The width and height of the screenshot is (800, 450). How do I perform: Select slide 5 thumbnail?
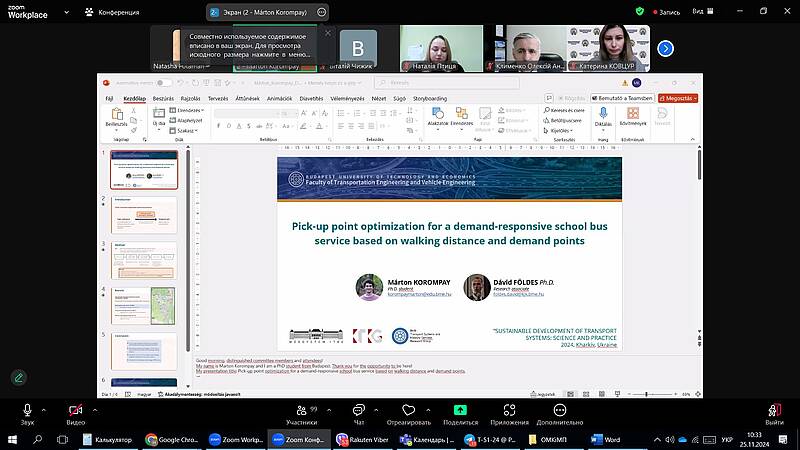coord(144,352)
